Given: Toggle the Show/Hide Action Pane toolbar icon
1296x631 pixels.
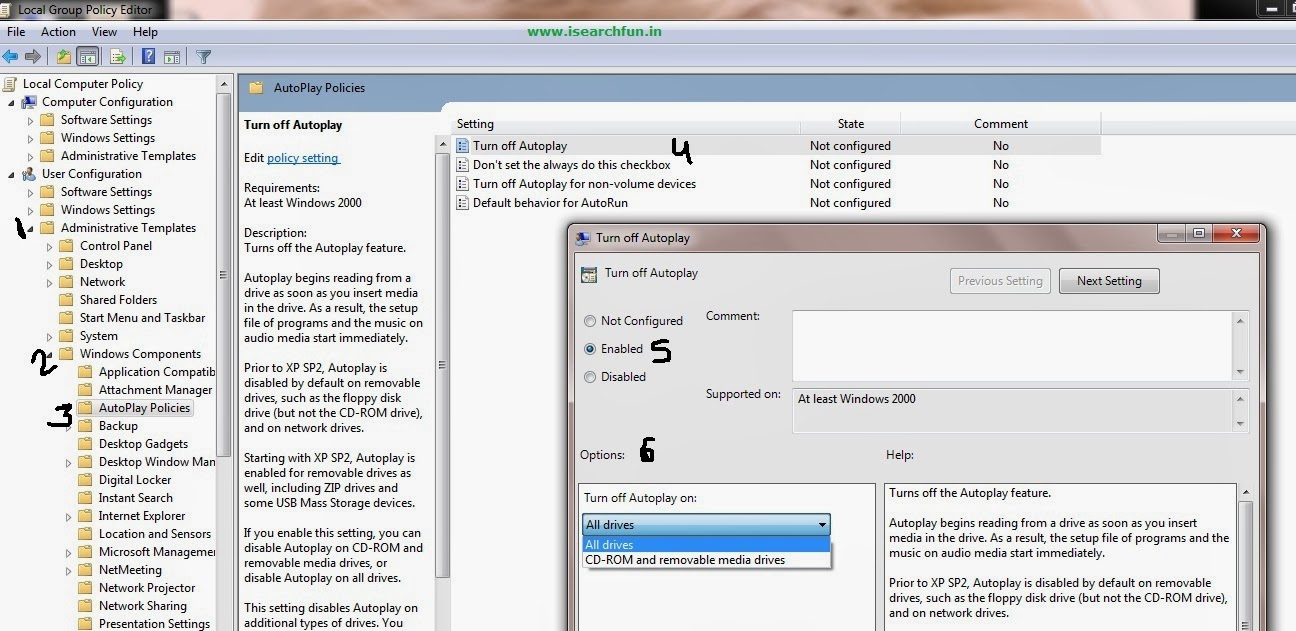Looking at the screenshot, I should coord(173,56).
